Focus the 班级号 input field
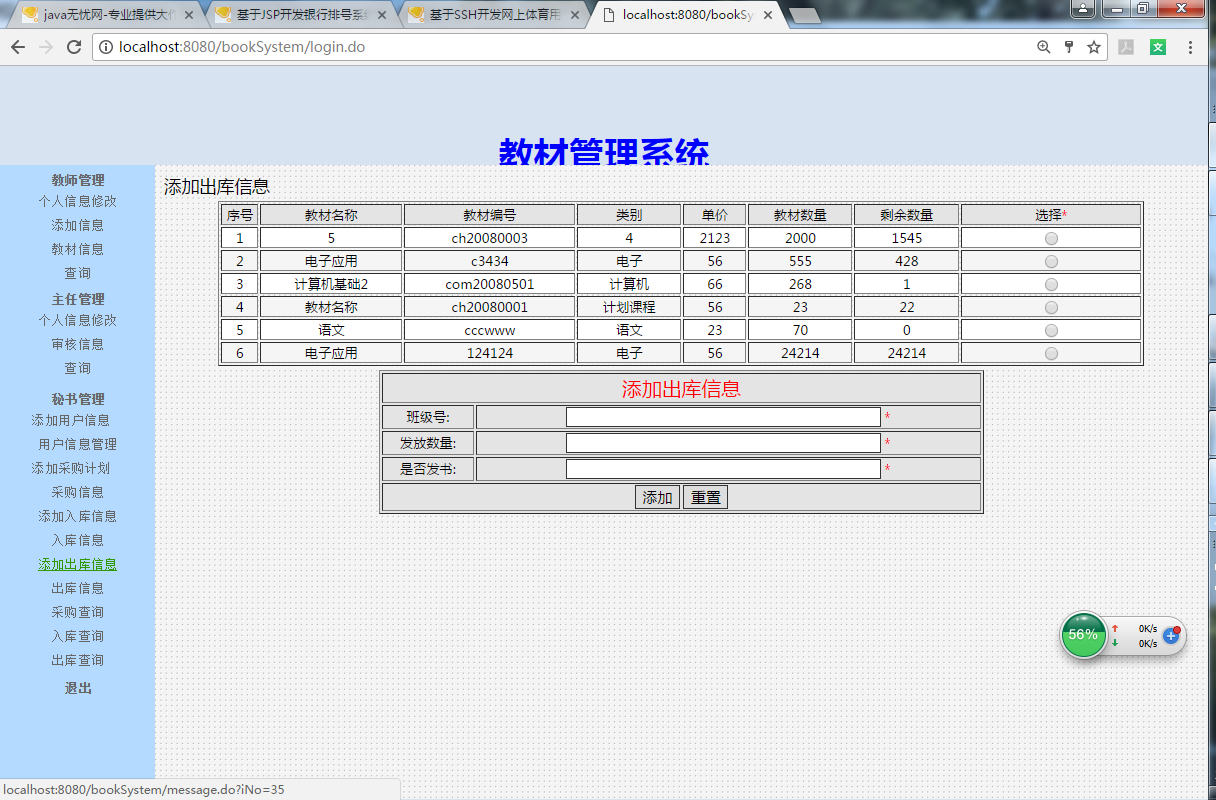This screenshot has width=1216, height=800. click(x=723, y=417)
